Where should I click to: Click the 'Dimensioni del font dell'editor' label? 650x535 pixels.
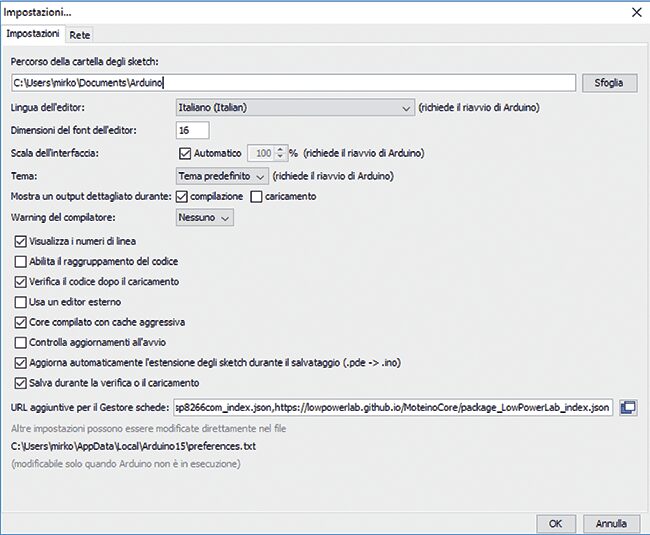click(x=74, y=131)
